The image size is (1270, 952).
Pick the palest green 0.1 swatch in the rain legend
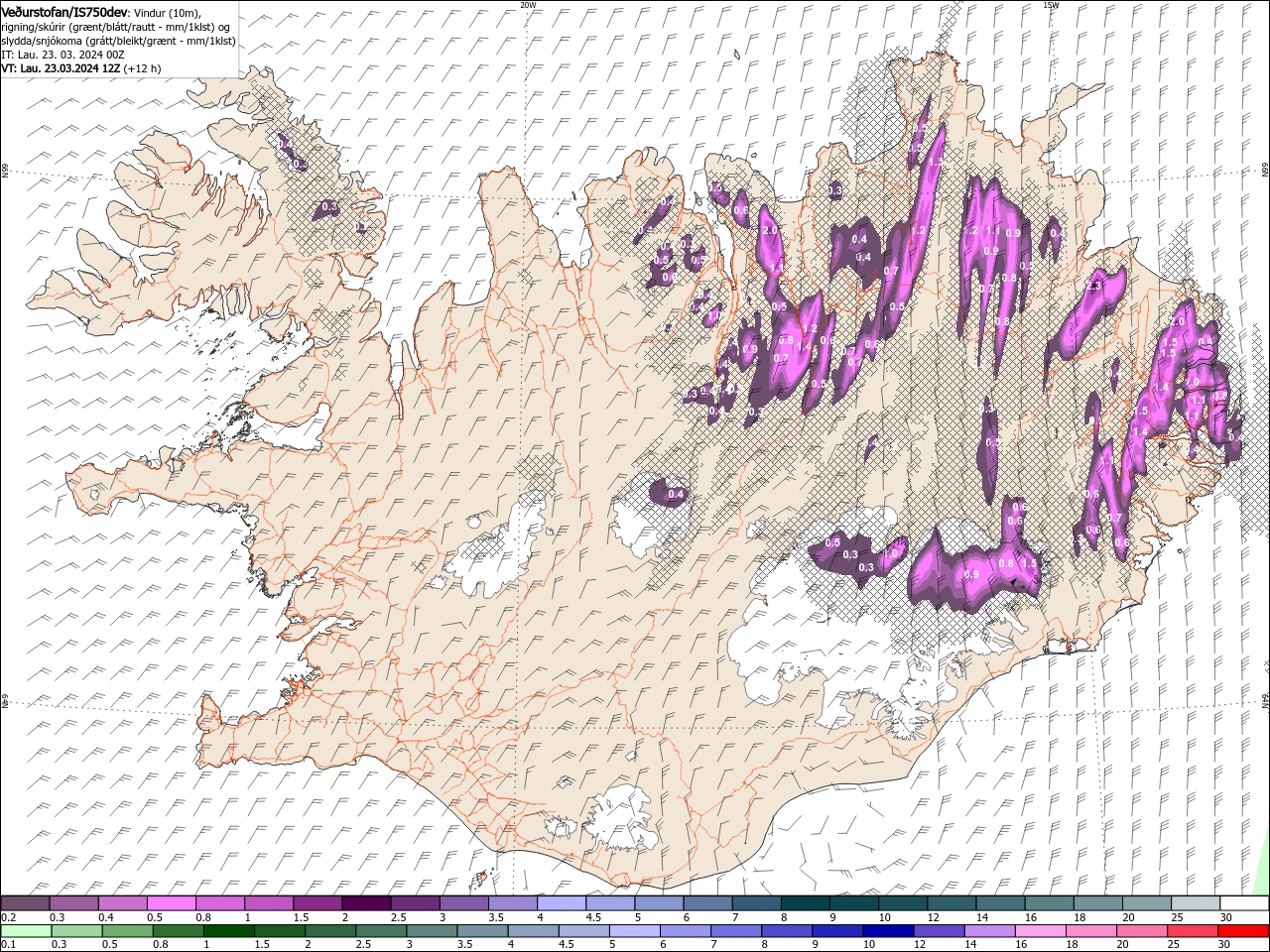(x=26, y=931)
